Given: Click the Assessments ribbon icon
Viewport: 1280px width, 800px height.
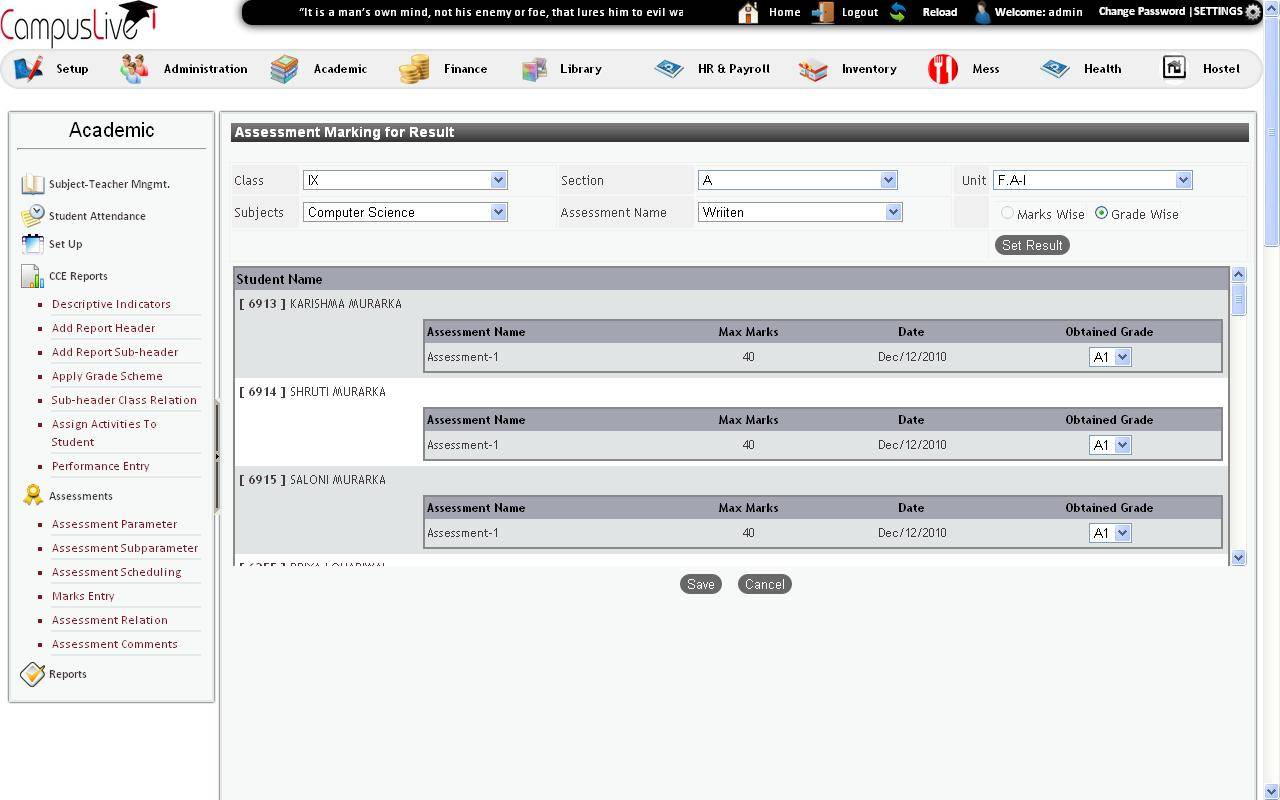Looking at the screenshot, I should [33, 496].
